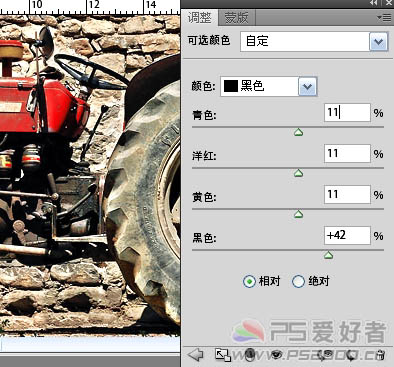Click the 黑色 slider handle at +42
394x367 pixels.
(329, 255)
